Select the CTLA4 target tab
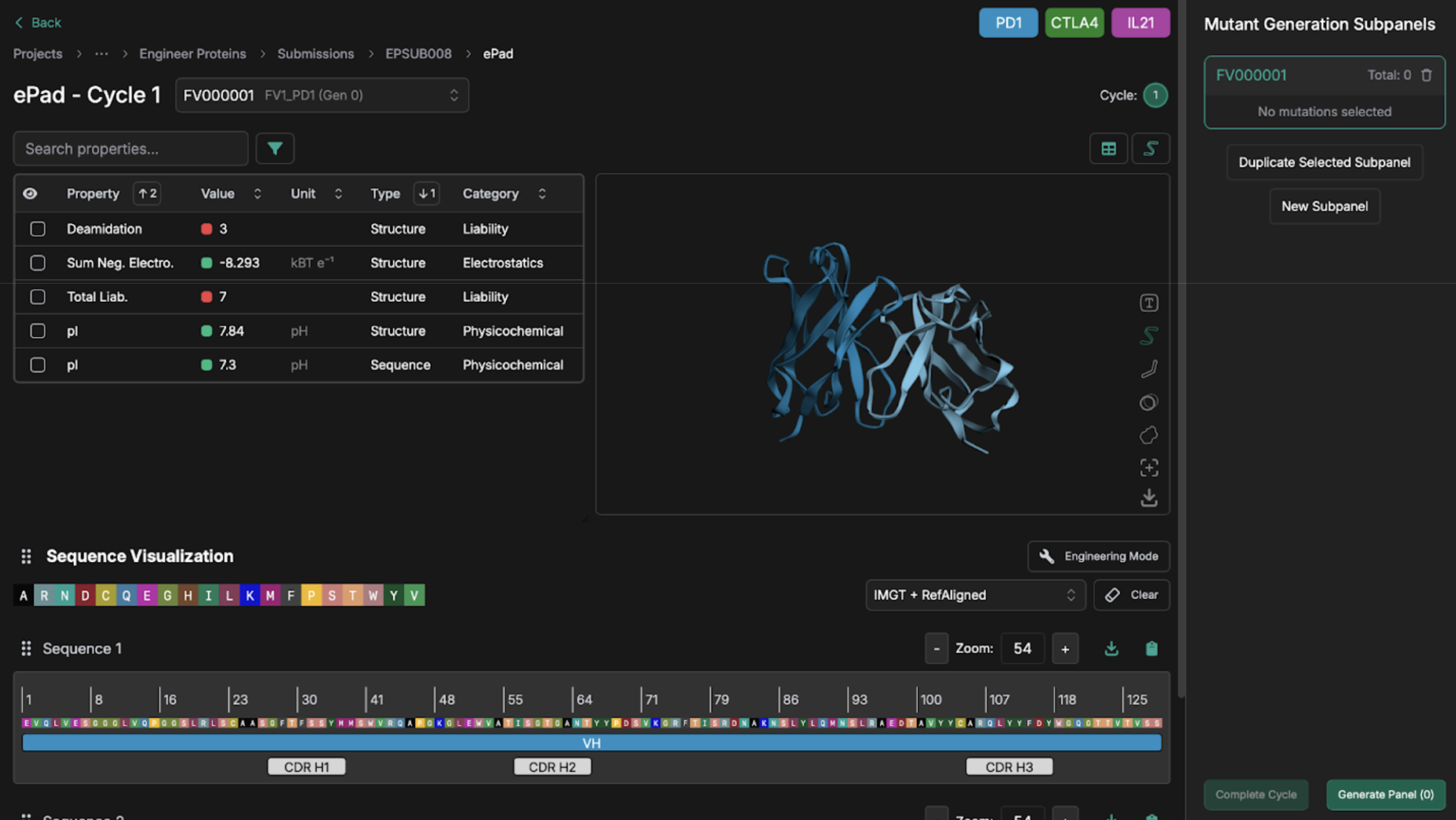This screenshot has width=1456, height=820. coord(1074,23)
